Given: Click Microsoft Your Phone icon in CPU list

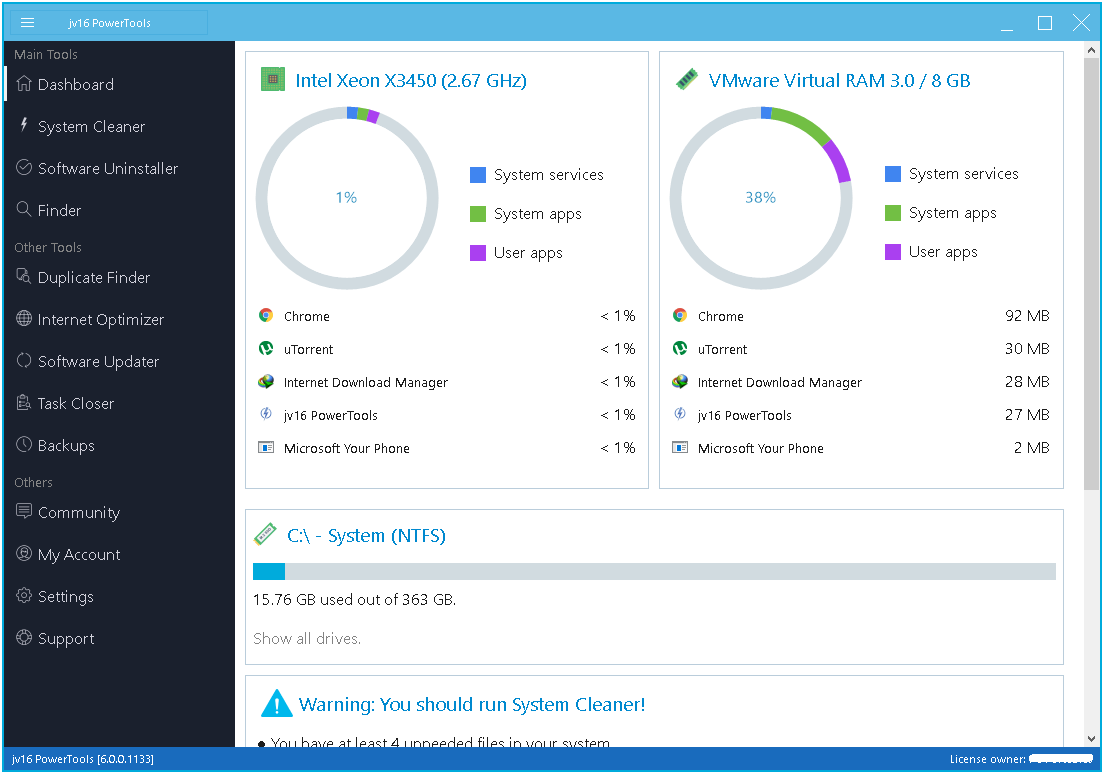Looking at the screenshot, I should pos(265,447).
